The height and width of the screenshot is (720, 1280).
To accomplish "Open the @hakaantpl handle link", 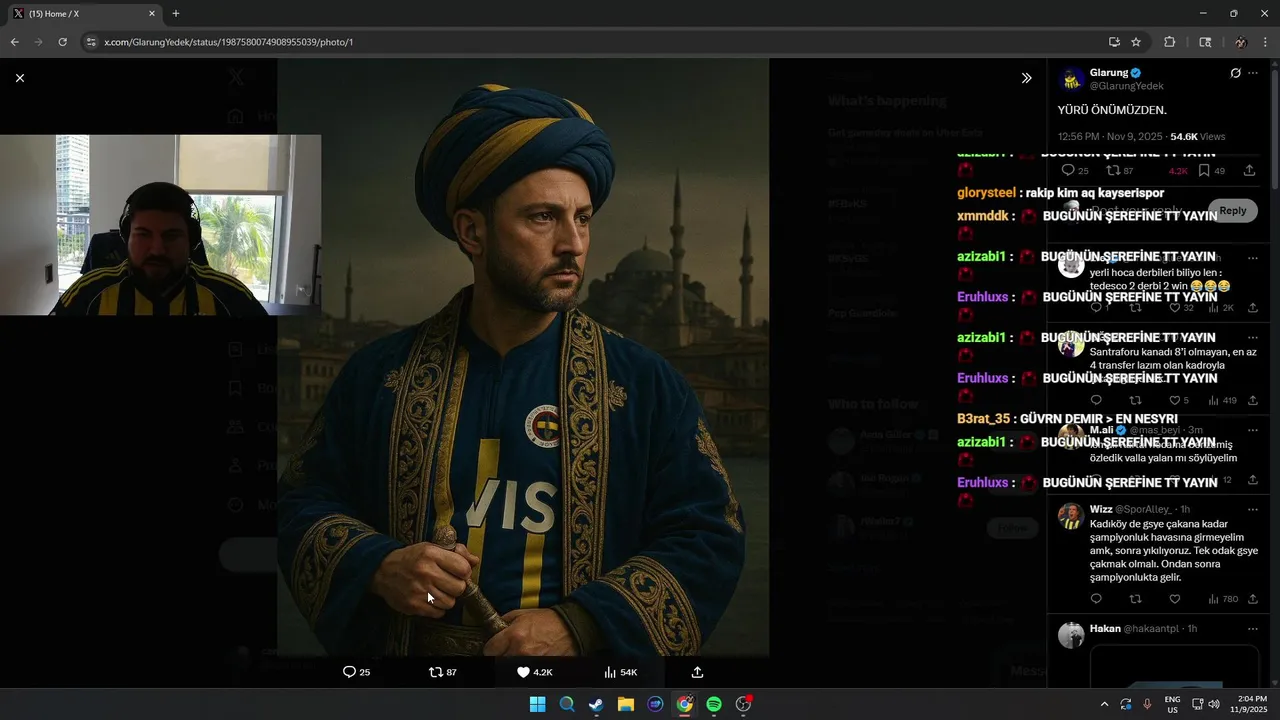I will point(1153,629).
